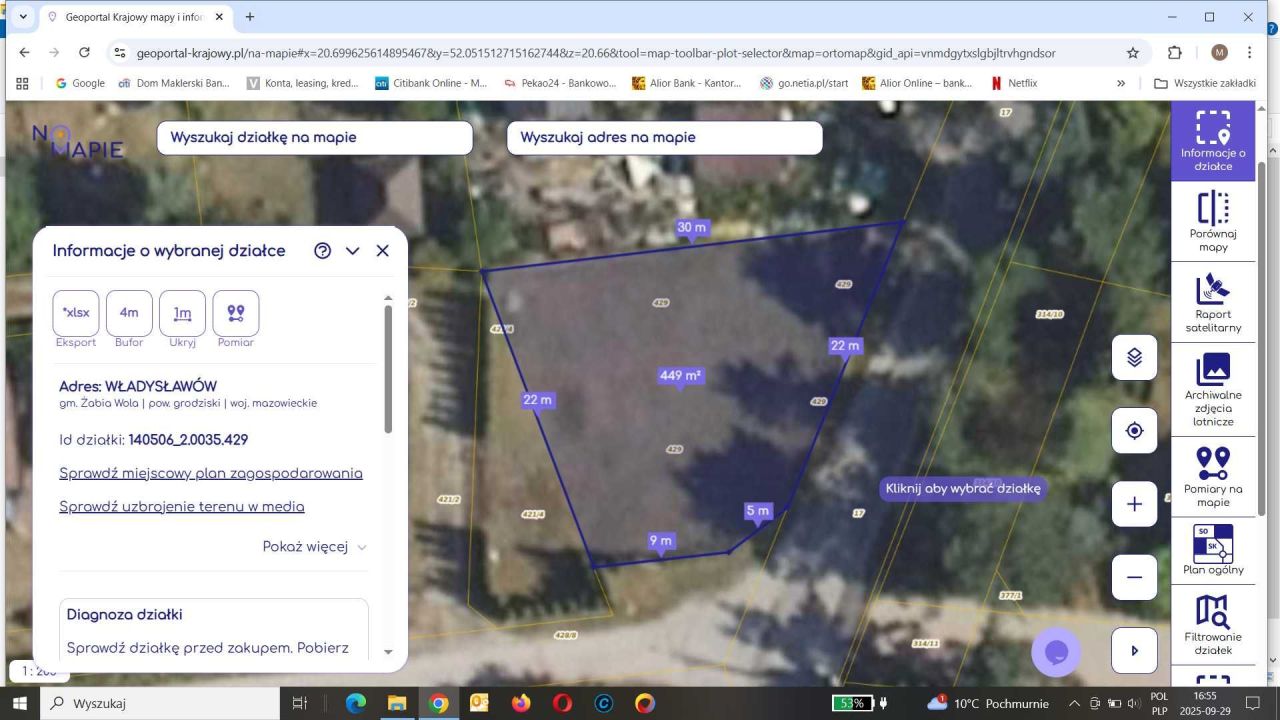1280x720 pixels.
Task: Zoom in using the plus button
Action: pos(1134,504)
